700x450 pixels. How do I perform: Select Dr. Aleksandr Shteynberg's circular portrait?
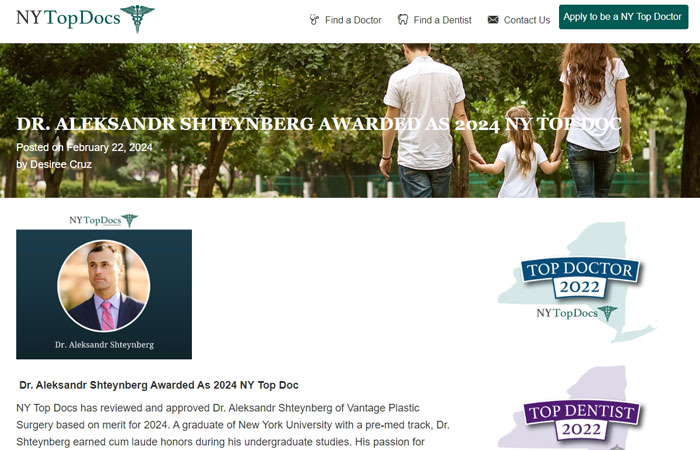(x=104, y=286)
